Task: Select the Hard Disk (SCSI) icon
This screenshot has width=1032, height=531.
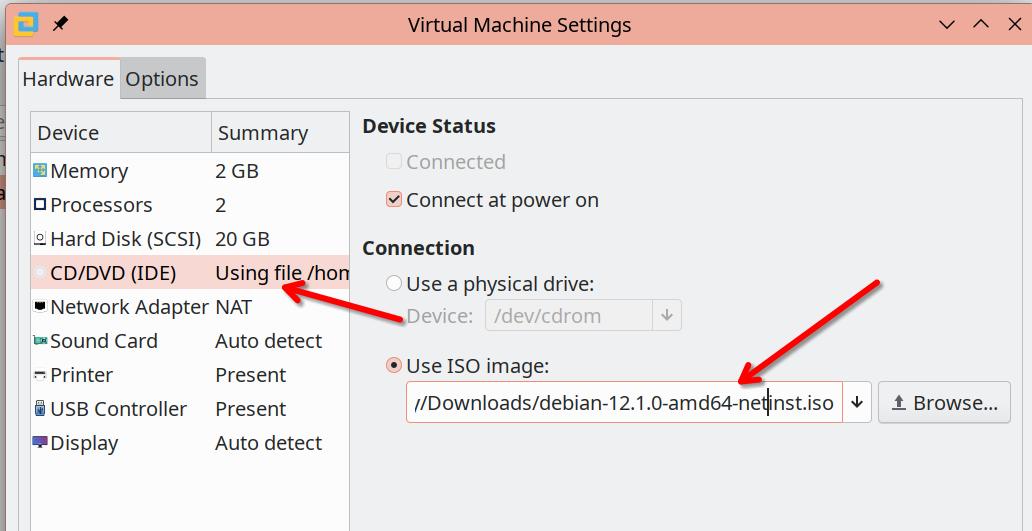Action: tap(40, 239)
